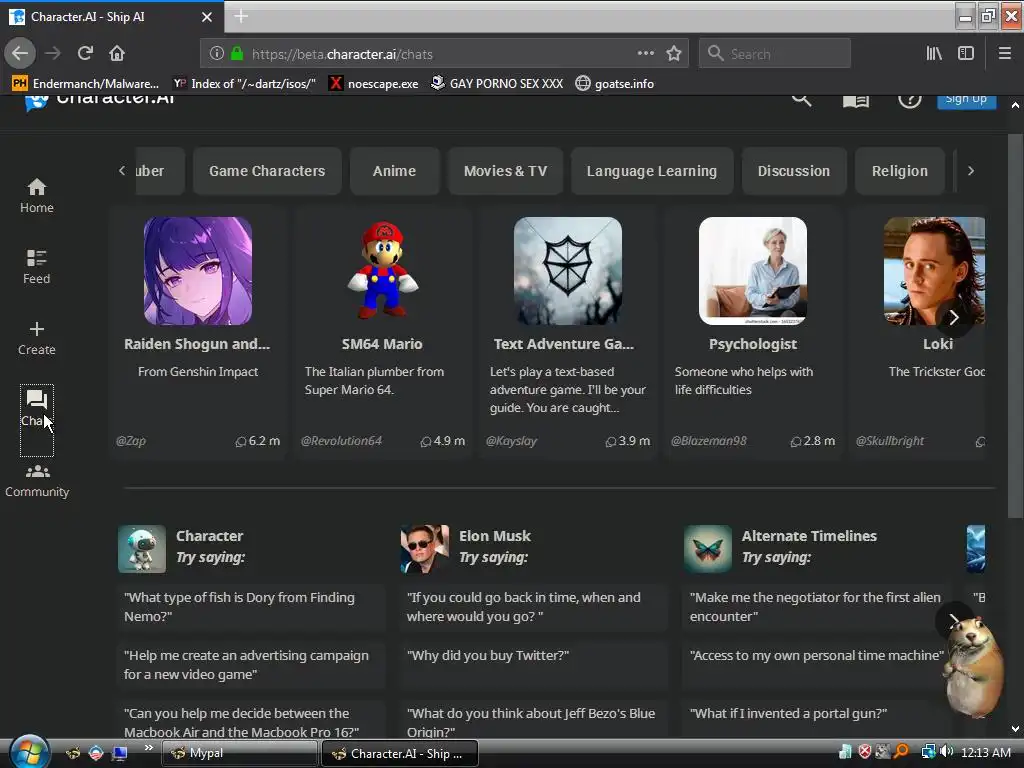
Task: Select the Movies & TV category tab
Action: click(x=505, y=171)
